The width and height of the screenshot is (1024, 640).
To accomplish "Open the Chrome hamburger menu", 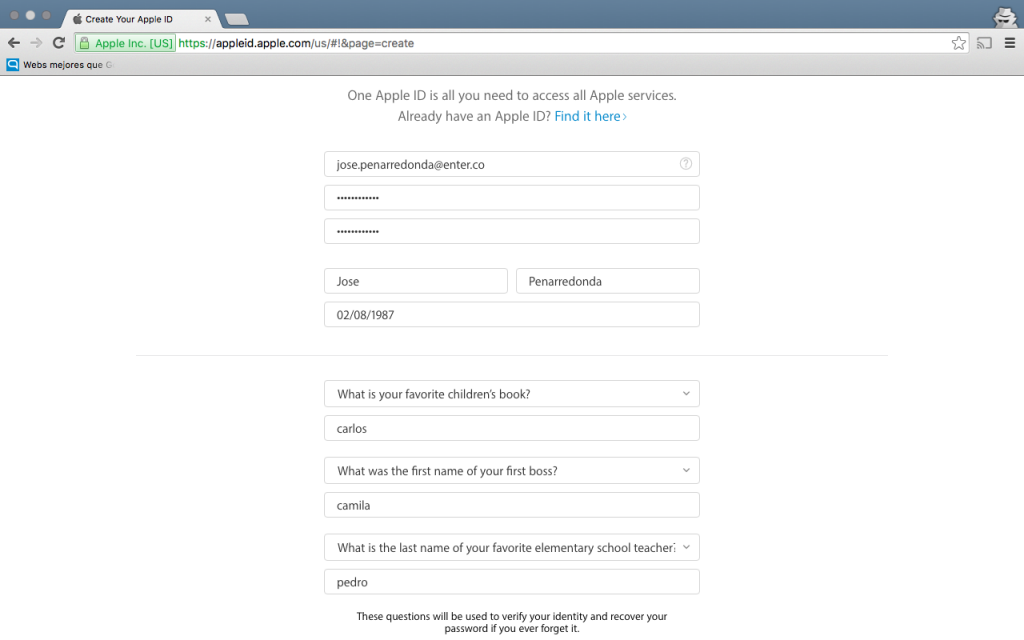I will click(x=1010, y=43).
